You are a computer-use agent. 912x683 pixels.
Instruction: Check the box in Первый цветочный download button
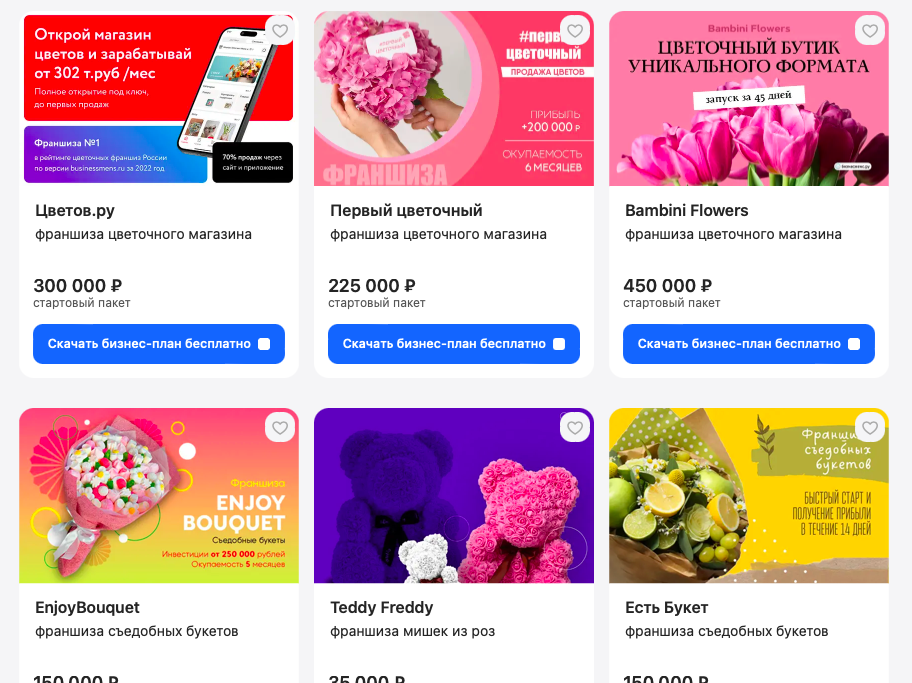tap(559, 344)
